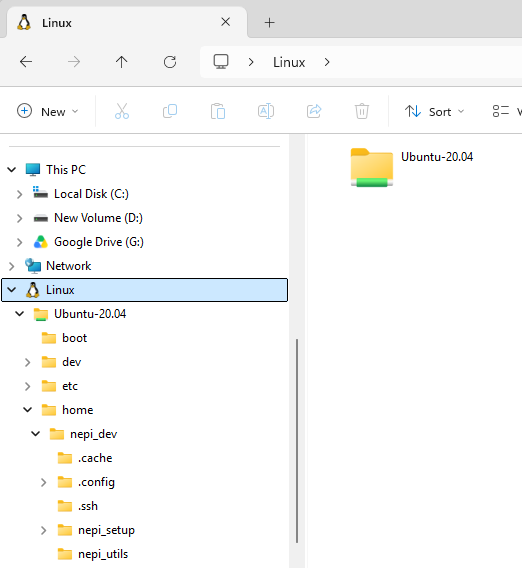Screen dimensions: 522x568
Task: Click the Share icon in toolbar
Action: click(314, 111)
